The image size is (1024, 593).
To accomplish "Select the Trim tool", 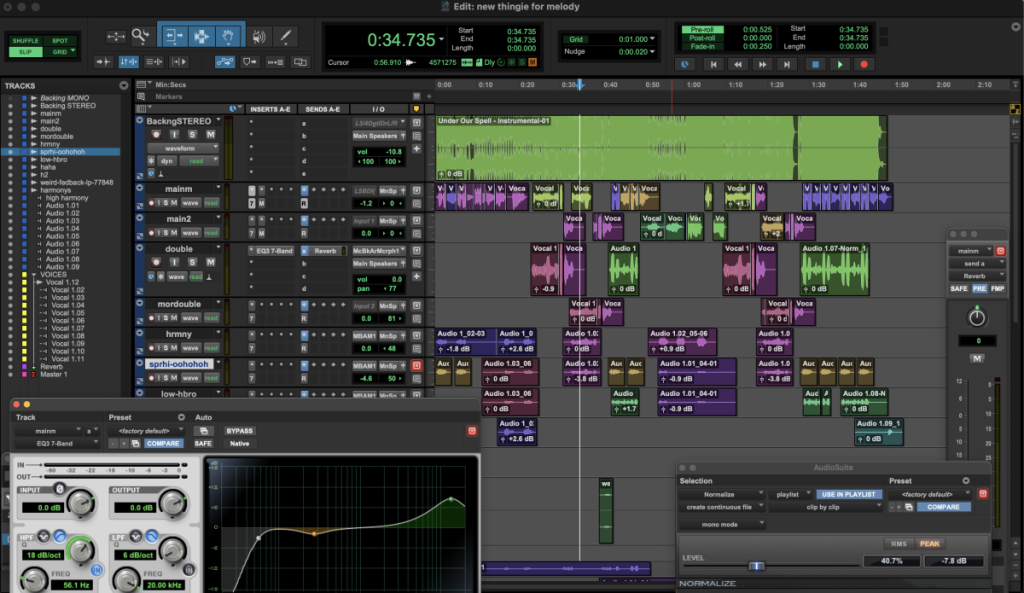I will pos(175,34).
